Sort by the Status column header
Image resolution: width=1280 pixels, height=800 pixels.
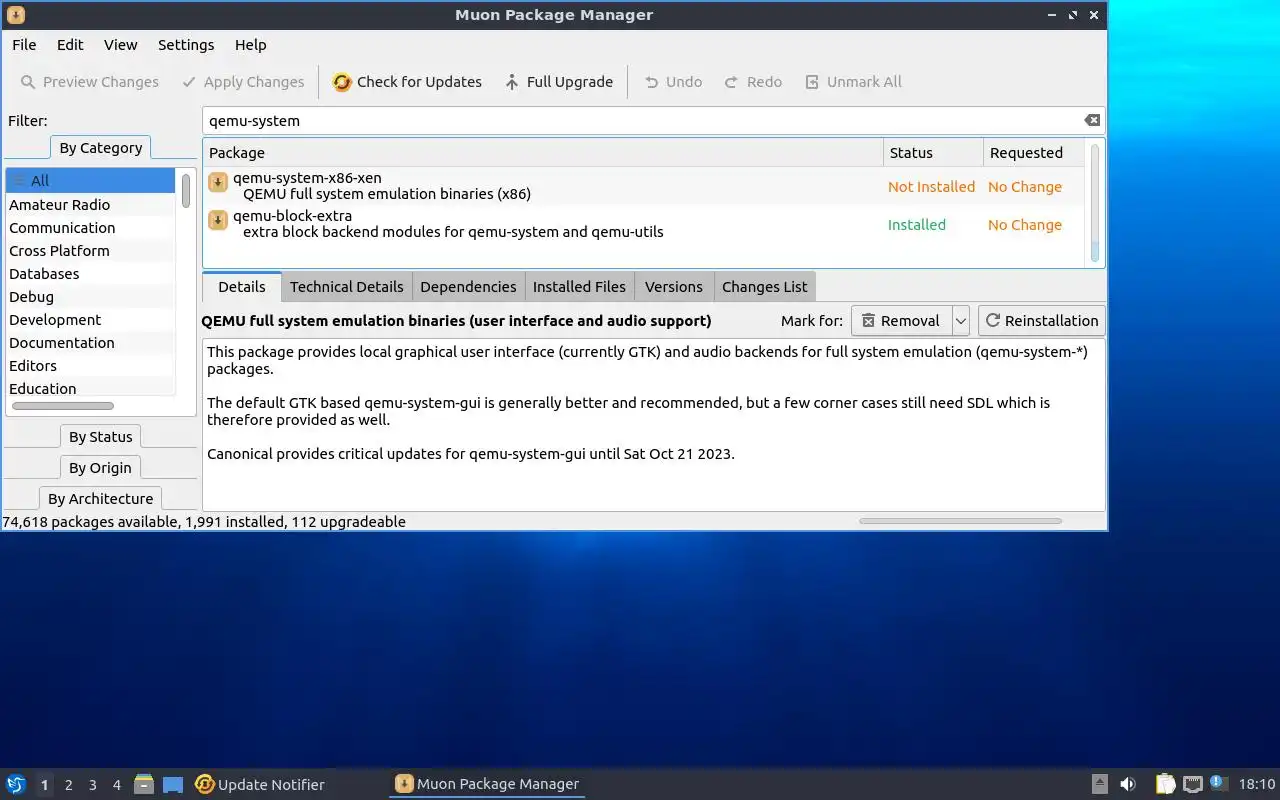933,153
